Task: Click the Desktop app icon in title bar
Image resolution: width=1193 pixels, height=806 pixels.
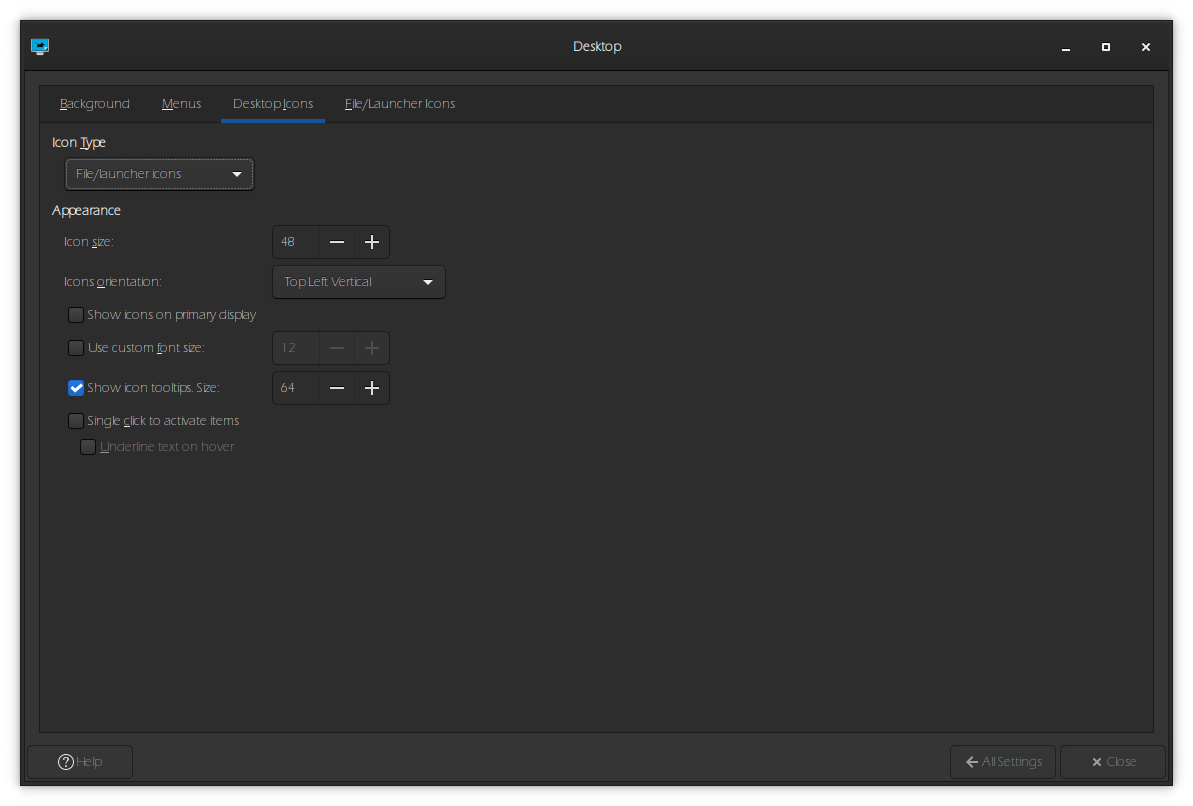Action: [x=40, y=47]
